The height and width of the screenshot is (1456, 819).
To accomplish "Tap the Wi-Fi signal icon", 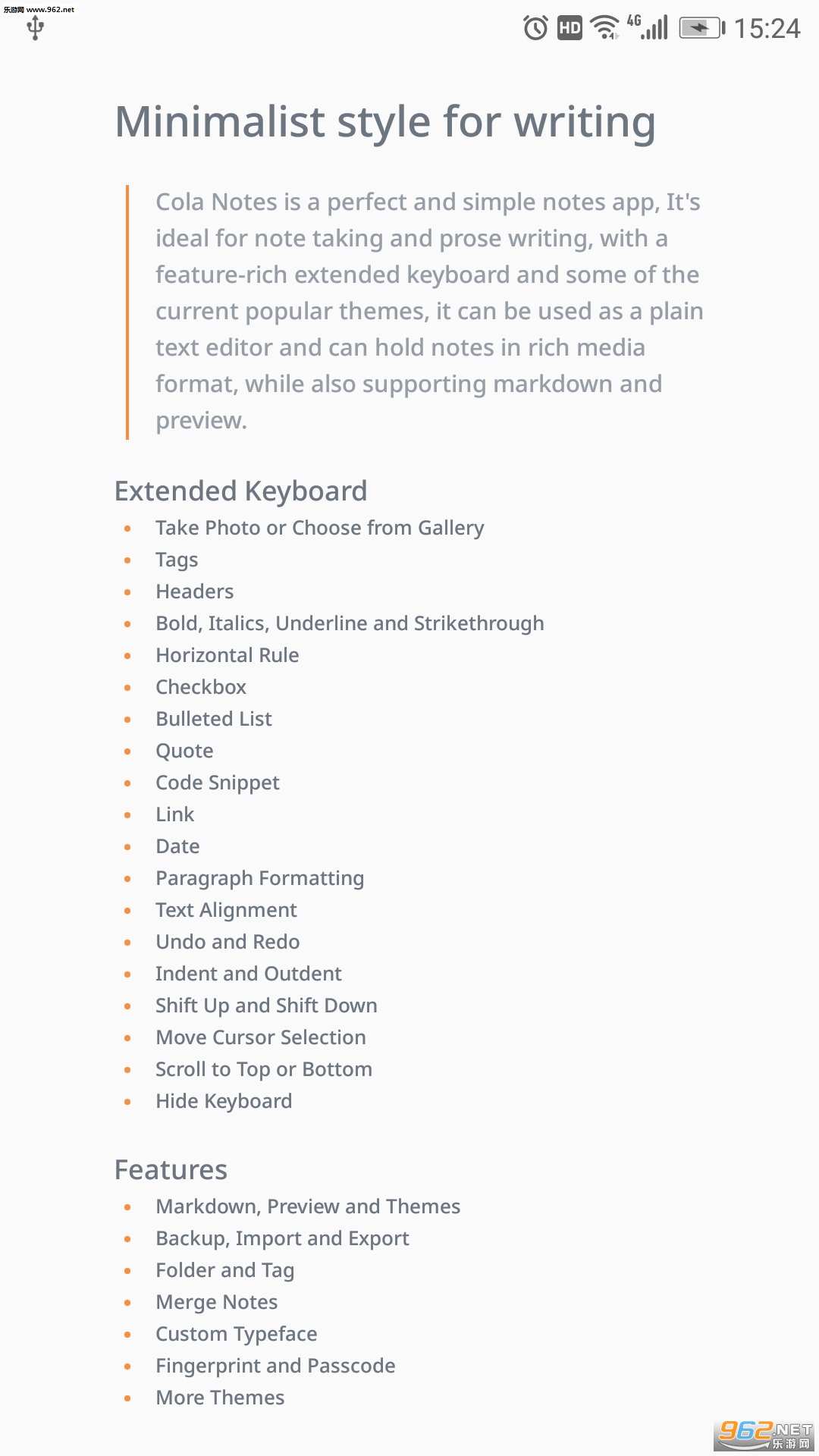I will [x=604, y=27].
